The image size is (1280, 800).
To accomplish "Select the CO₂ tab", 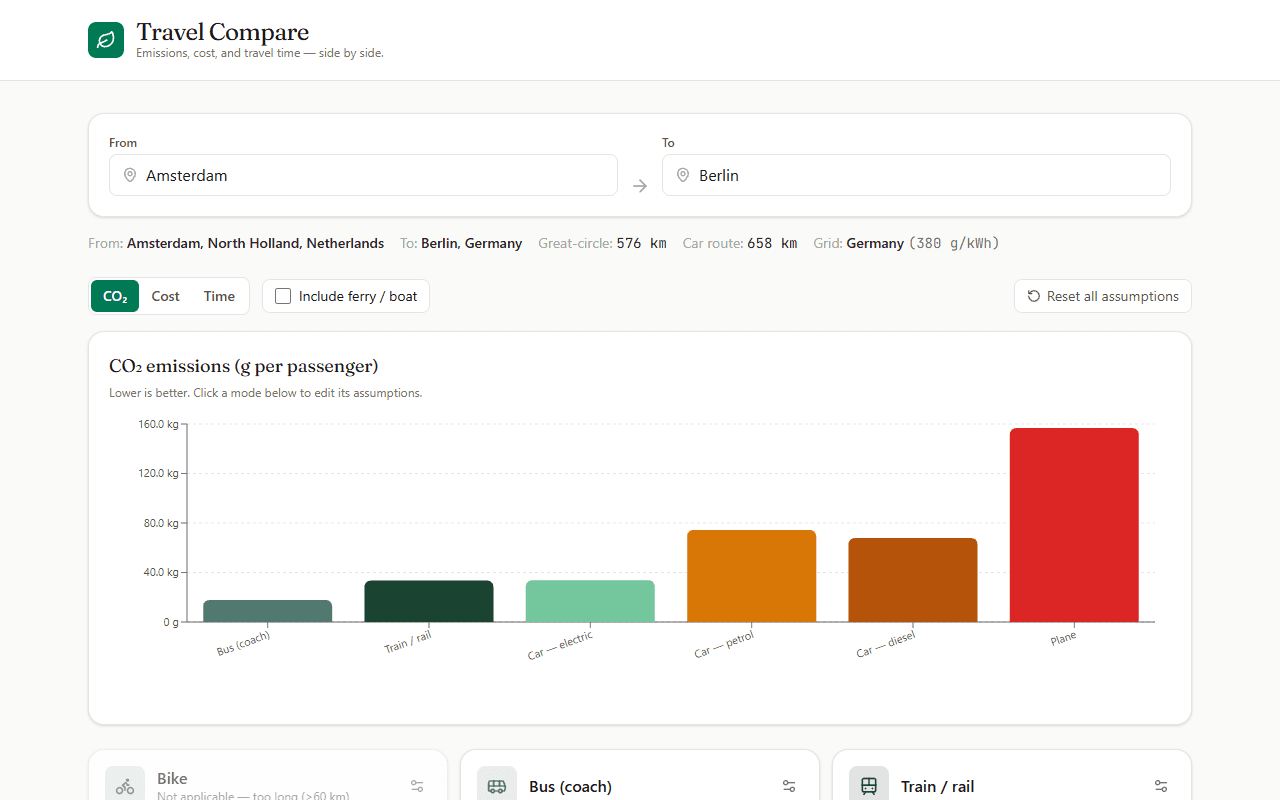I will 115,296.
